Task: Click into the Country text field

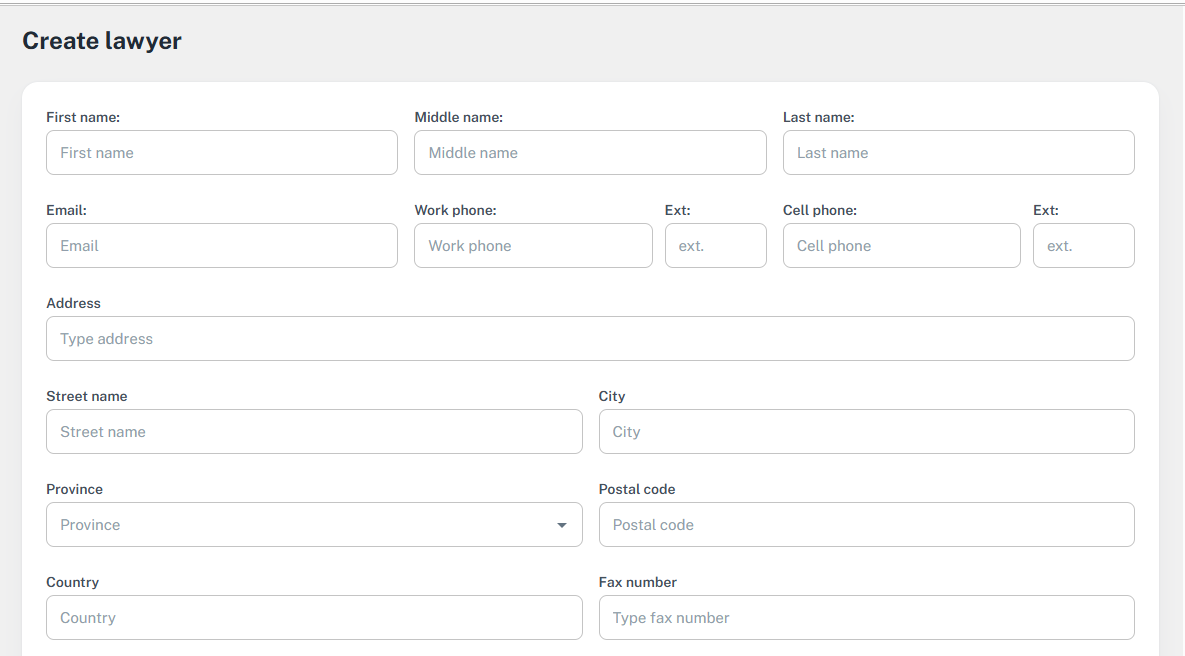Action: tap(314, 618)
